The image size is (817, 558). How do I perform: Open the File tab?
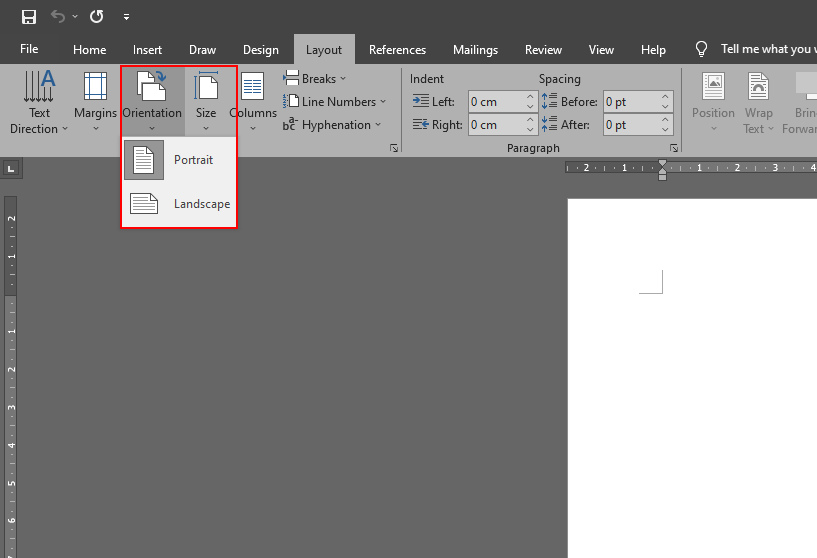click(29, 49)
